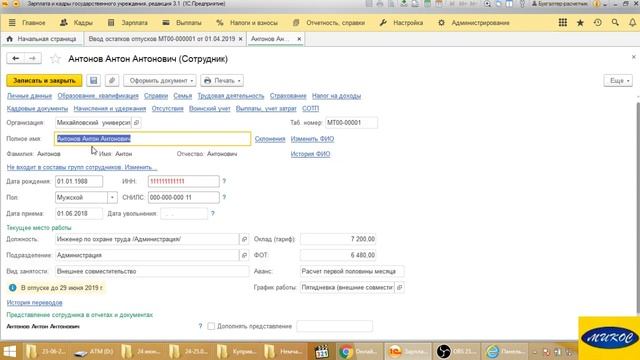Open search magnifier in top bar
This screenshot has height=360, width=640.
point(615,23)
